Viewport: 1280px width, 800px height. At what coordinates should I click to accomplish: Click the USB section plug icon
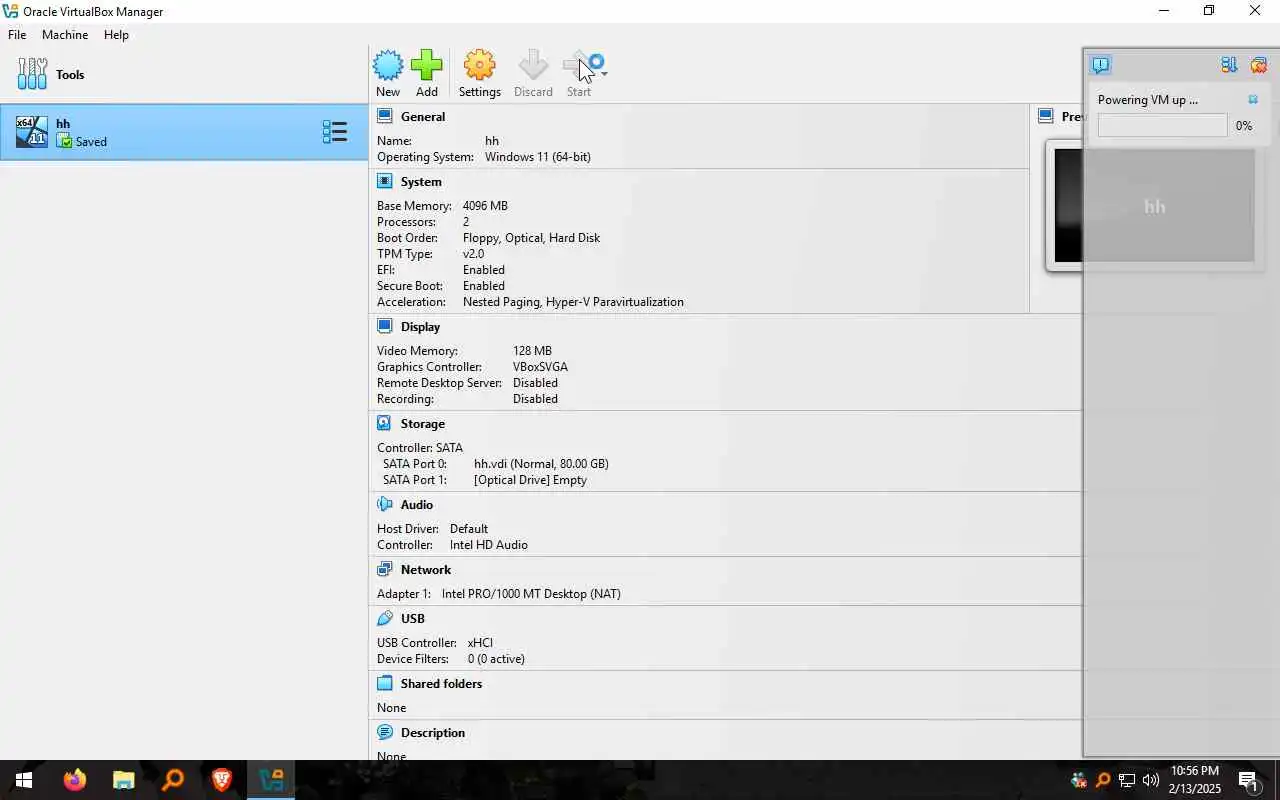click(x=385, y=618)
